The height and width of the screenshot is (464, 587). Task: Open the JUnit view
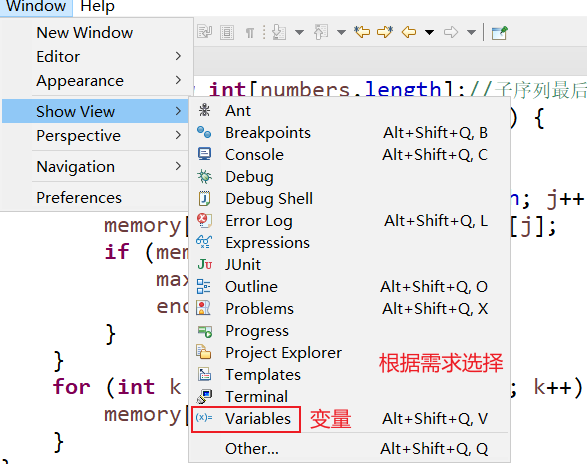pos(349,265)
